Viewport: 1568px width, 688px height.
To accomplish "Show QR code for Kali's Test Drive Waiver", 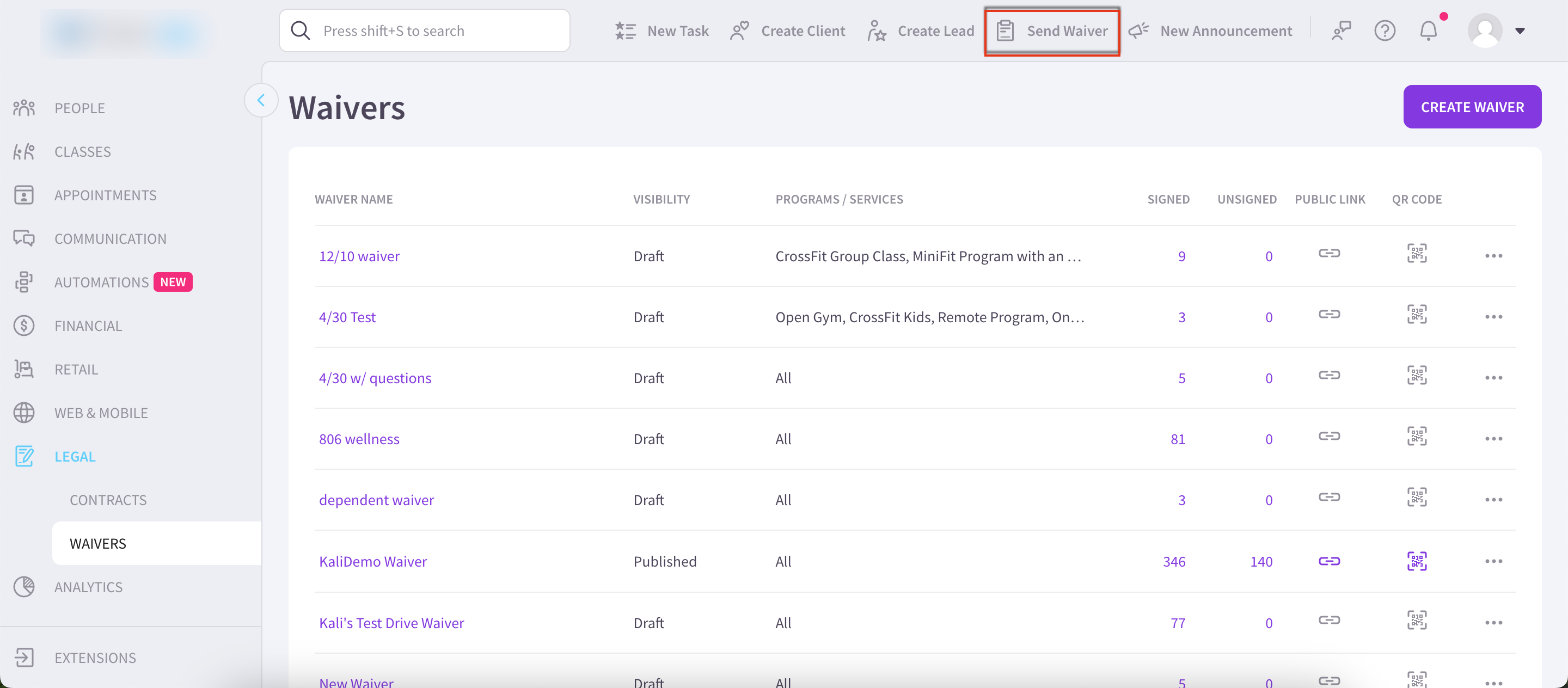I will coord(1417,620).
